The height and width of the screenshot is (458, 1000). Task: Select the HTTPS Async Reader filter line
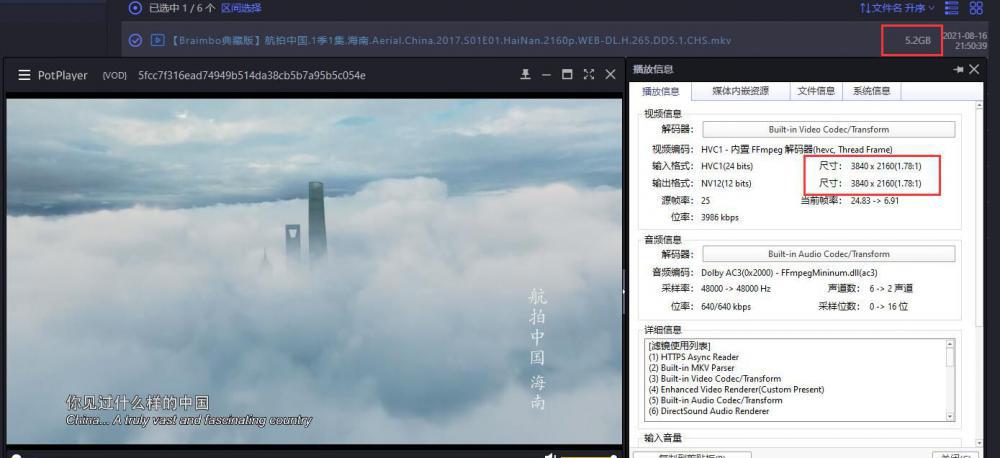pos(693,357)
